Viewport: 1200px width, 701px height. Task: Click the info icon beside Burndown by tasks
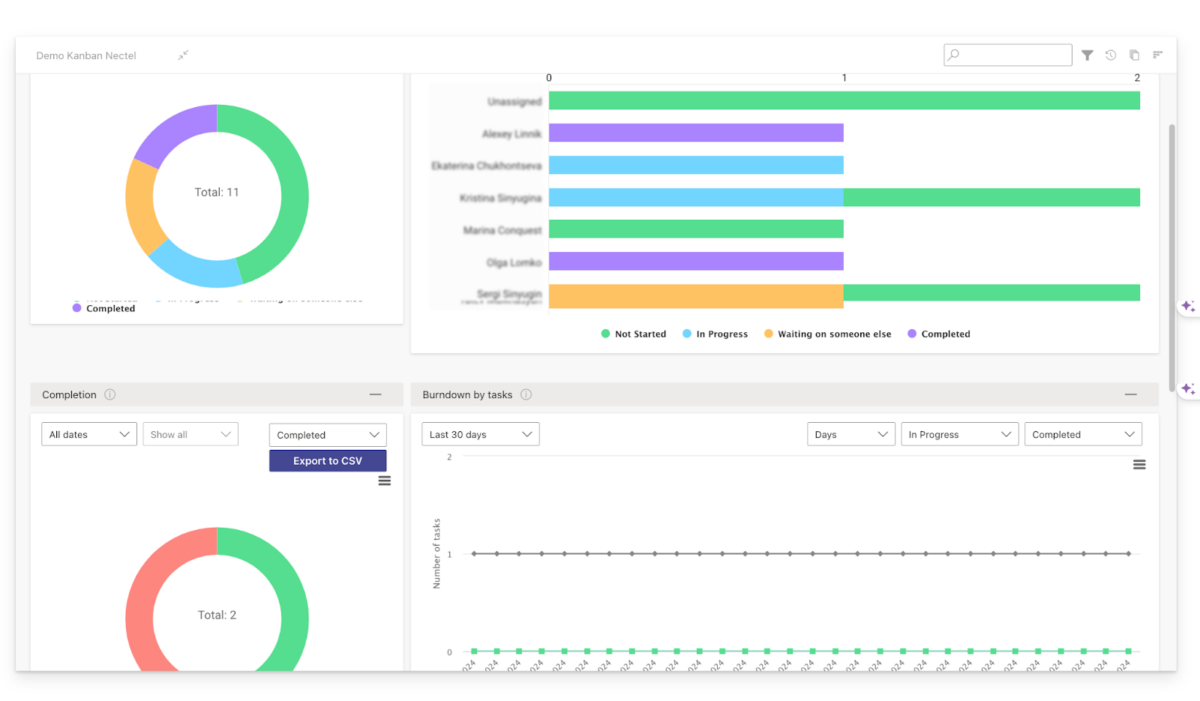point(528,394)
